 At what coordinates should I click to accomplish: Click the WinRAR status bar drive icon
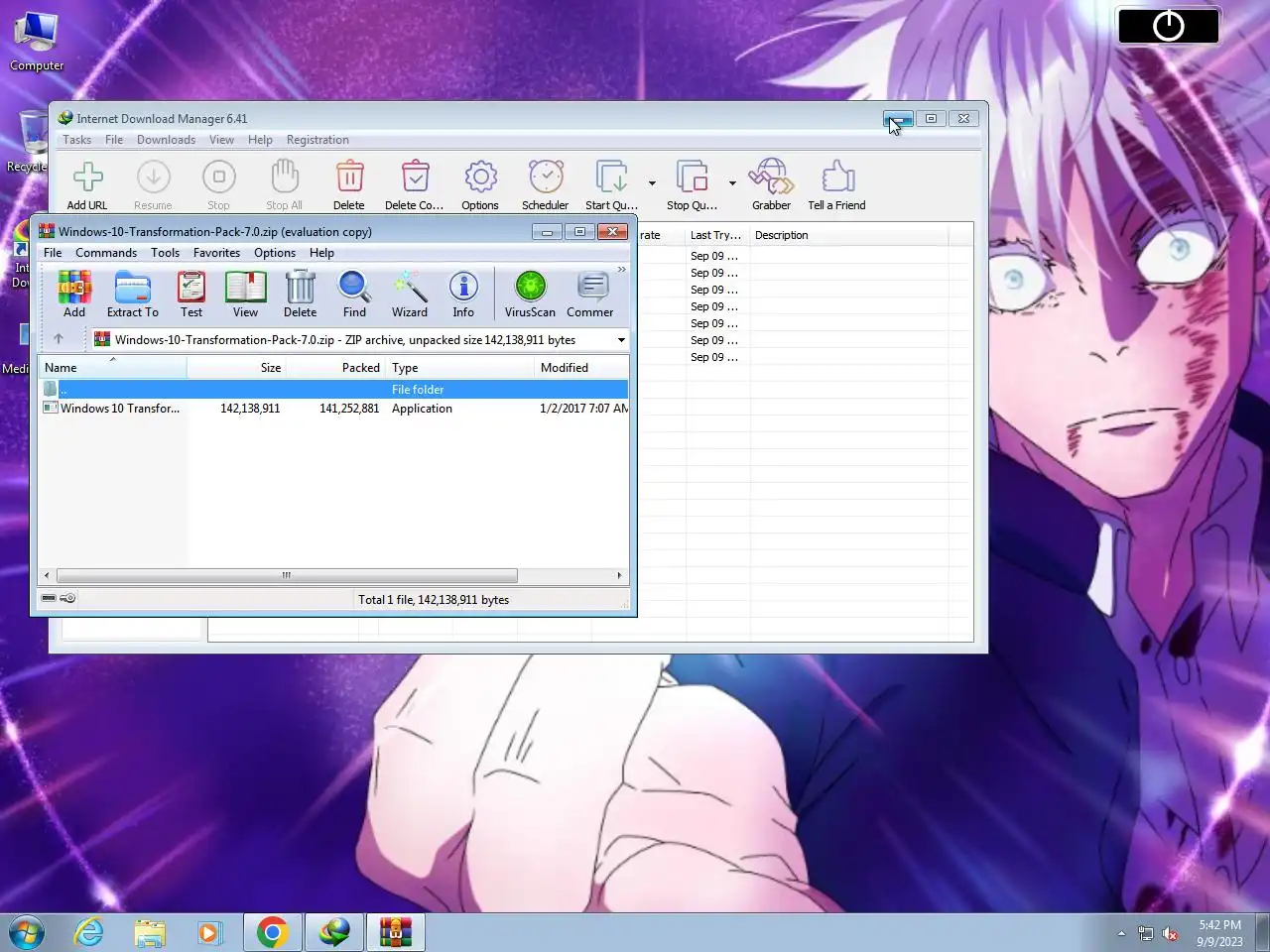[x=49, y=598]
